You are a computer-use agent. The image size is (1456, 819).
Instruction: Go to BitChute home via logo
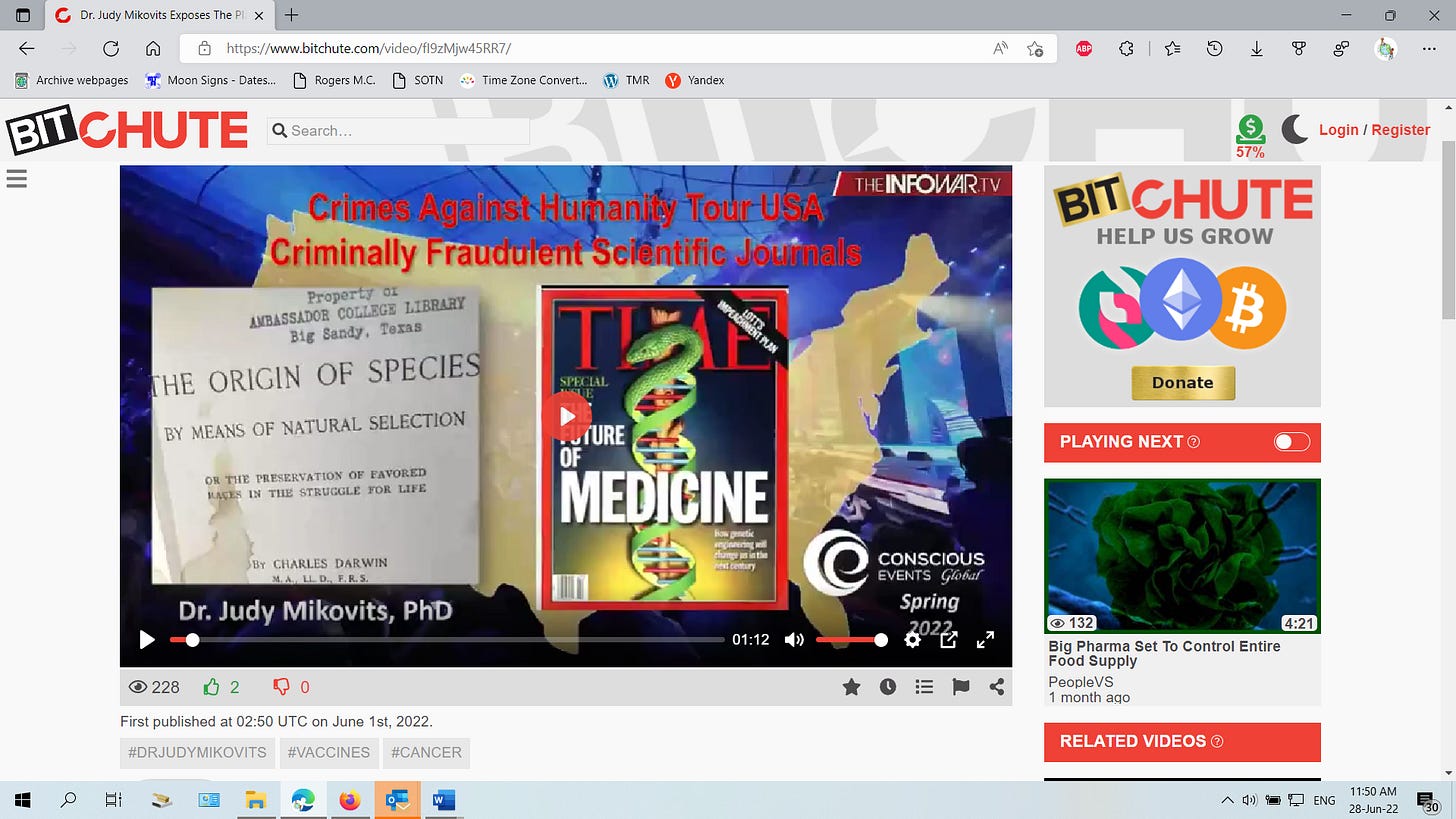(x=127, y=131)
